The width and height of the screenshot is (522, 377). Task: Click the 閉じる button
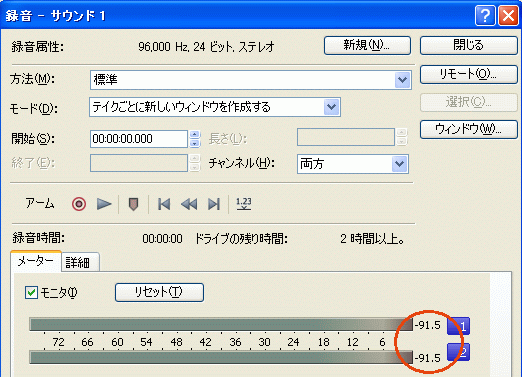click(468, 45)
